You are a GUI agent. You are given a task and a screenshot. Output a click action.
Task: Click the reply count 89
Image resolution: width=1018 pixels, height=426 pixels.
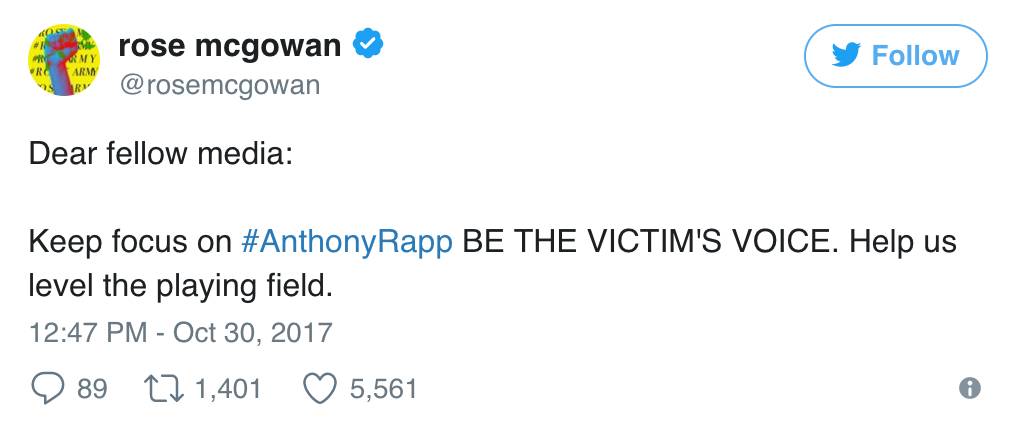92,388
